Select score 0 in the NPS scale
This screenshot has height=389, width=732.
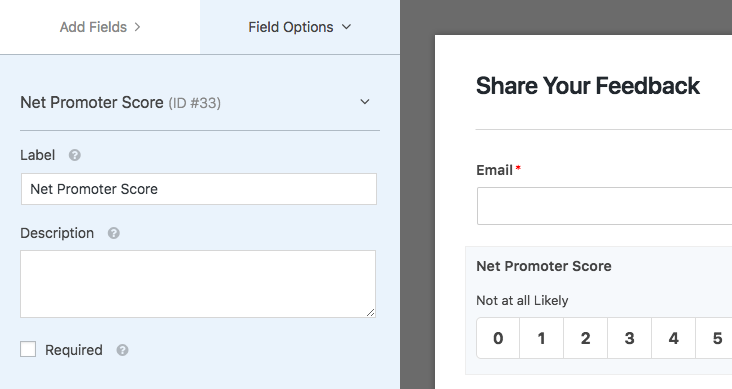(x=498, y=338)
